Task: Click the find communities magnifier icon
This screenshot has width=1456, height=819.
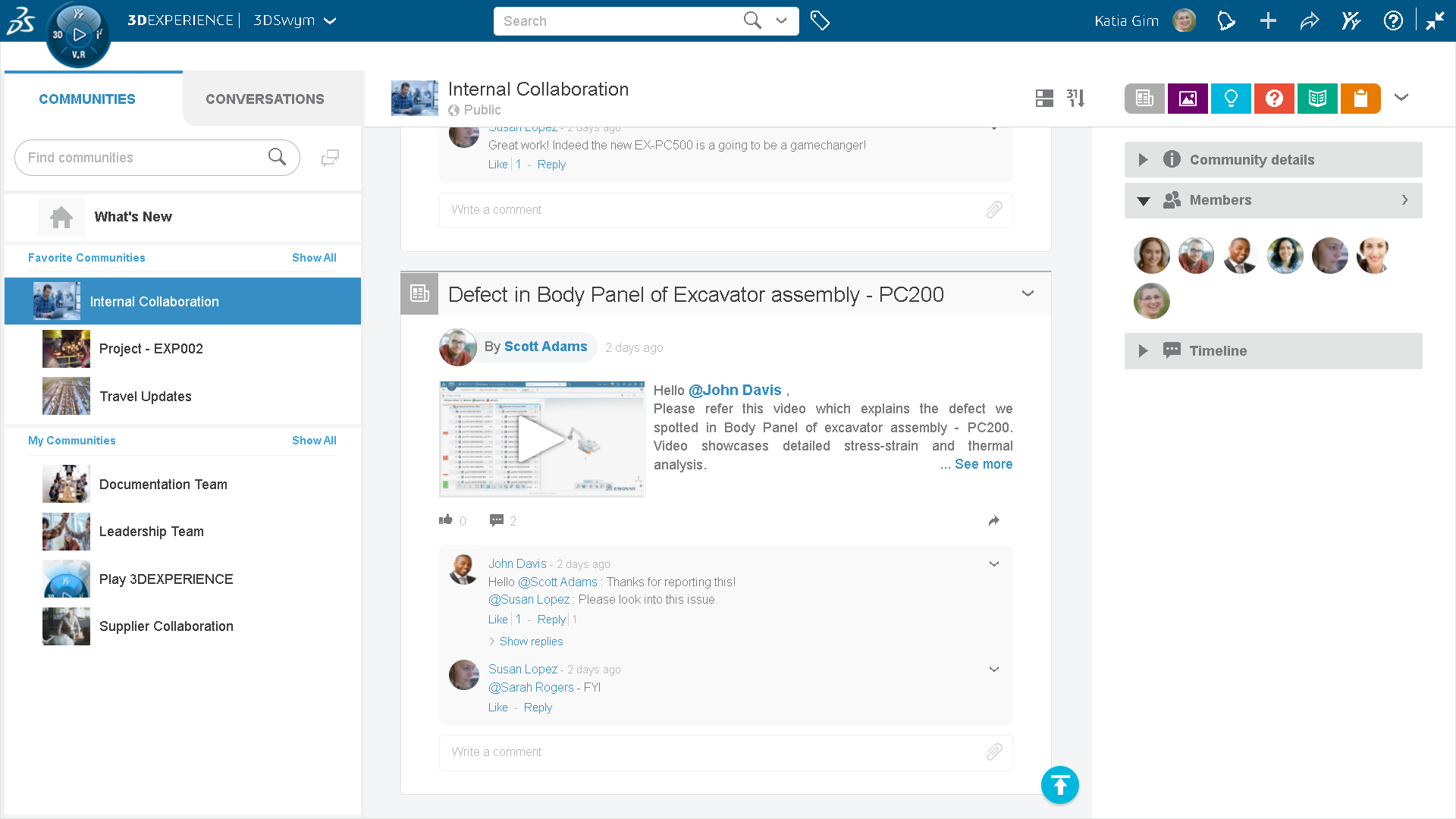Action: click(x=277, y=157)
